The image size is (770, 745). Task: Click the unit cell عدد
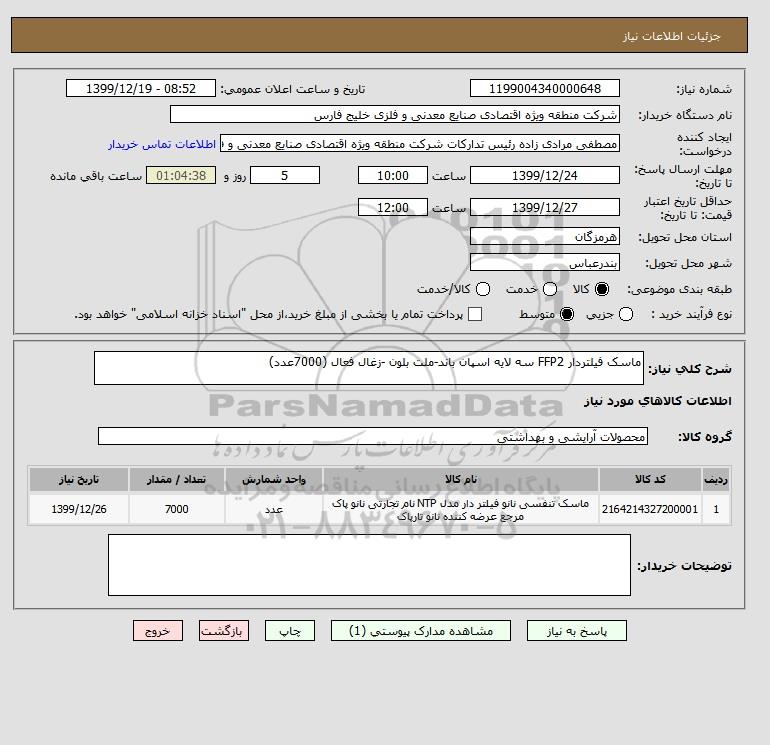pos(274,509)
